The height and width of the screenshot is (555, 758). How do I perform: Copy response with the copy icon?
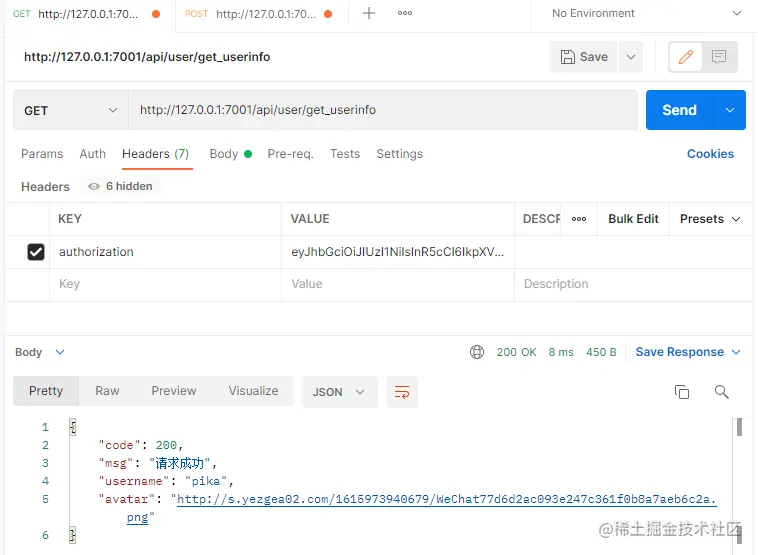[x=682, y=392]
